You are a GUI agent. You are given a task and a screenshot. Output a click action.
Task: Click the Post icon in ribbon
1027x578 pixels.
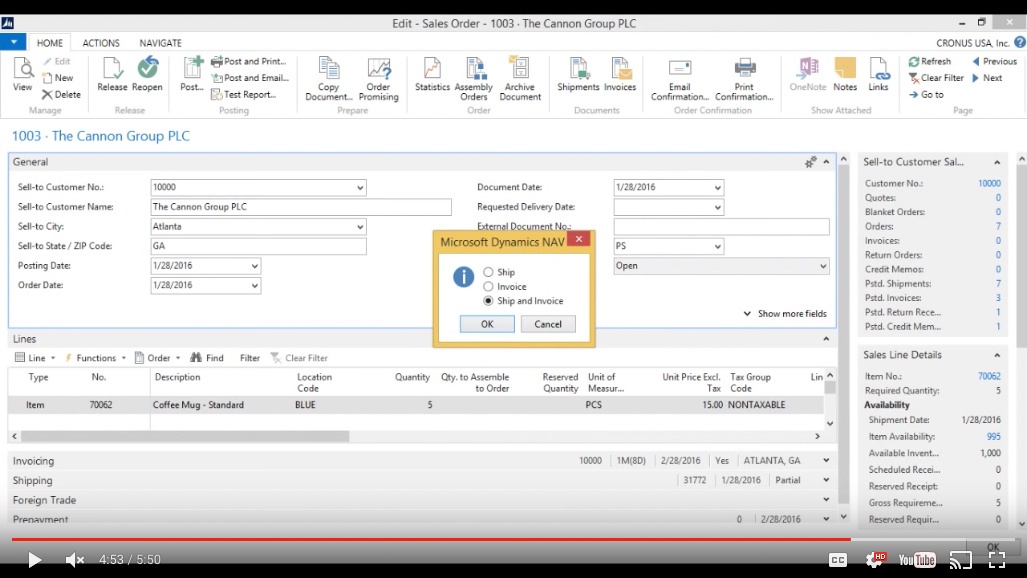pyautogui.click(x=192, y=74)
